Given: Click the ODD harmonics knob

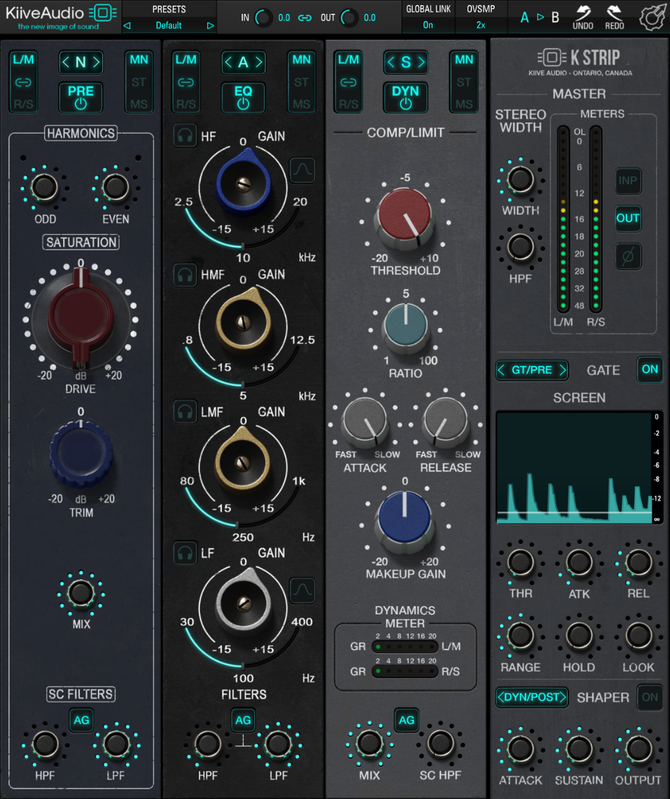Looking at the screenshot, I should click(44, 187).
